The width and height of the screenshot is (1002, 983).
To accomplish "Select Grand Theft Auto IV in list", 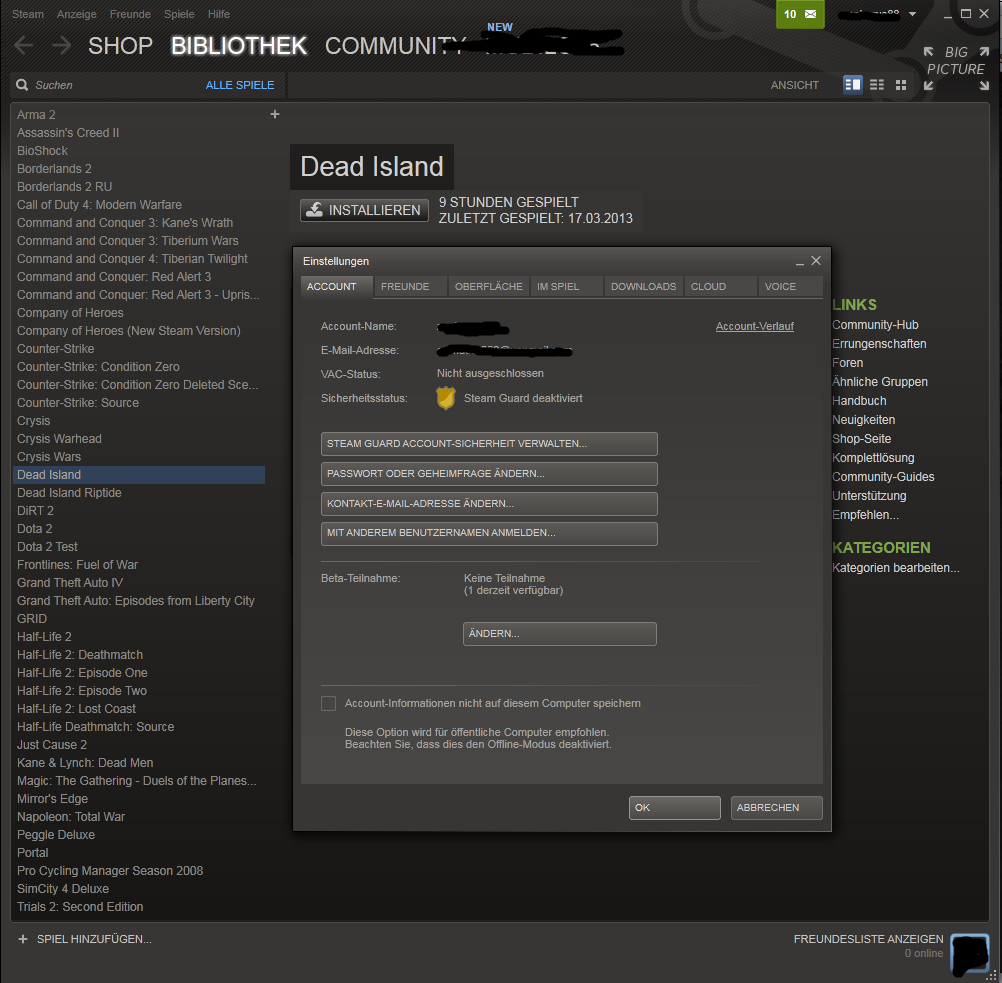I will pos(139,583).
